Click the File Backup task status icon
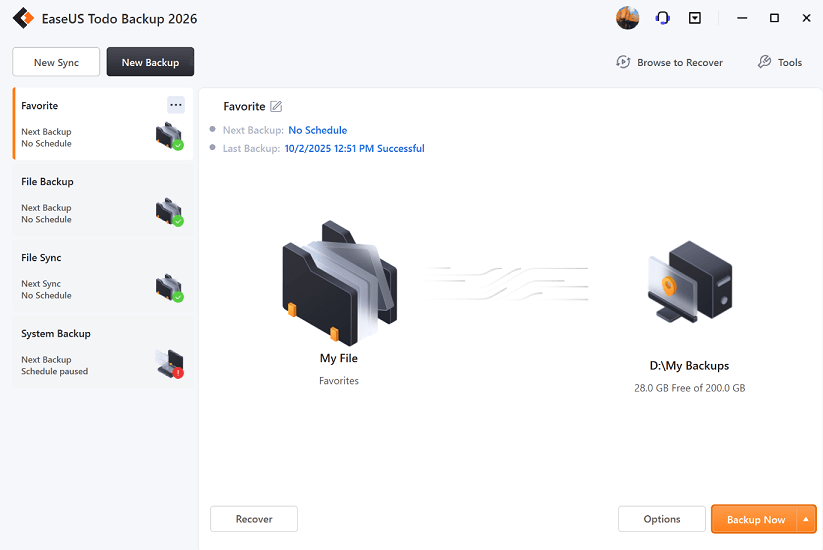The height and width of the screenshot is (550, 823). point(169,212)
